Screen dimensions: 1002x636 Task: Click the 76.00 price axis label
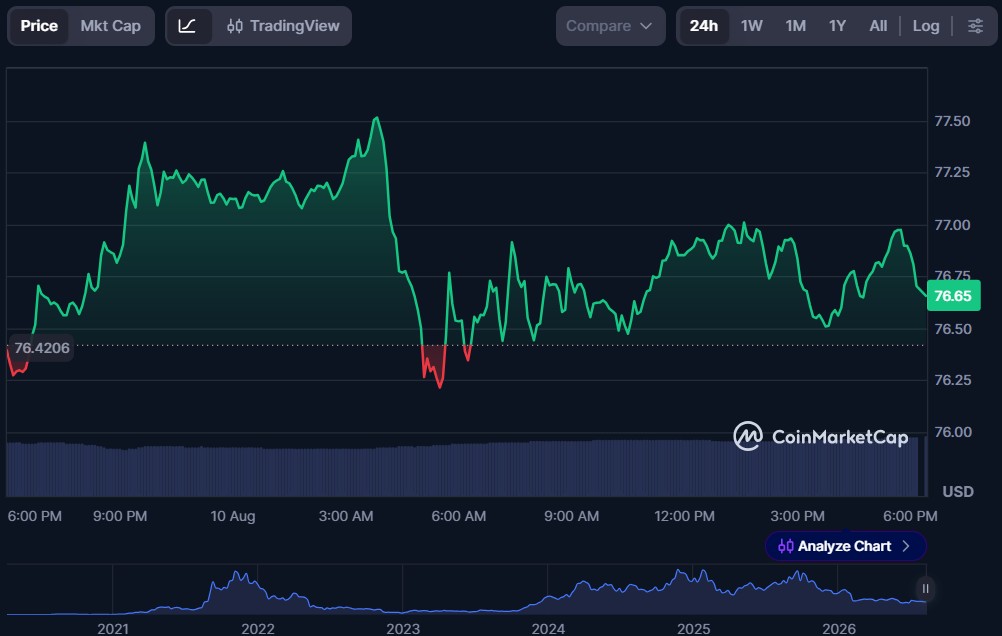(x=952, y=433)
